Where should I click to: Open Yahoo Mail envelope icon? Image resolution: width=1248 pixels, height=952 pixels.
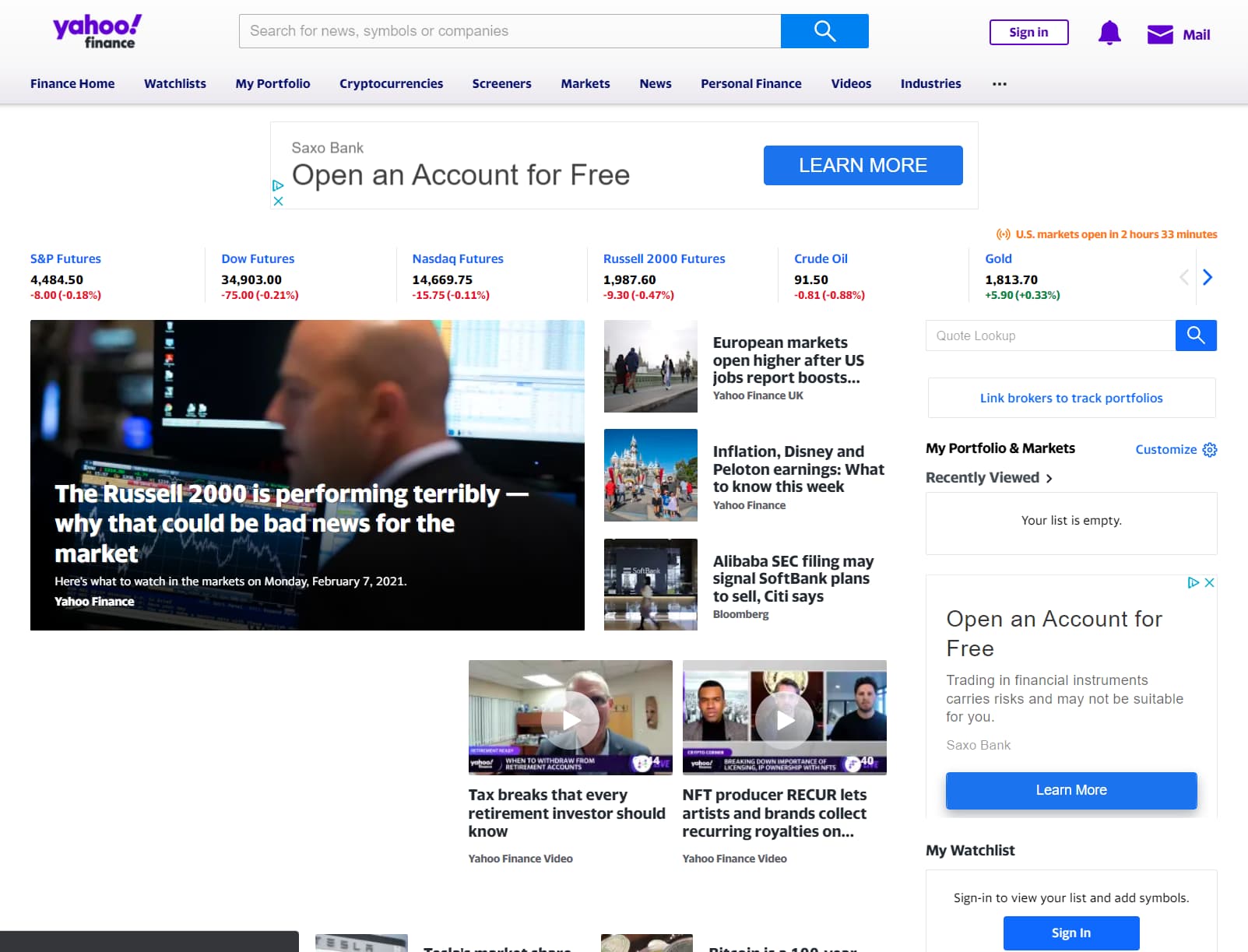pos(1160,34)
